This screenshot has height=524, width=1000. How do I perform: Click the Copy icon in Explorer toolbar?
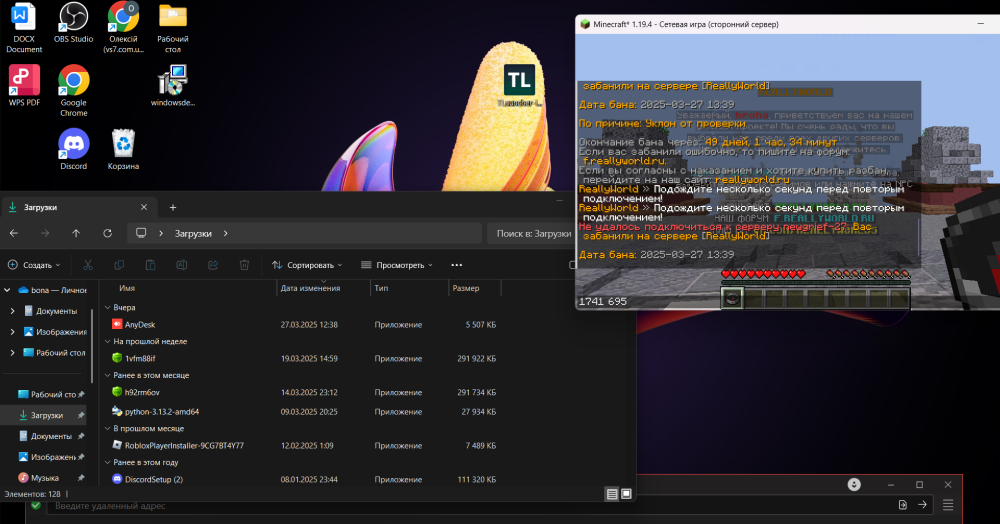click(x=119, y=265)
